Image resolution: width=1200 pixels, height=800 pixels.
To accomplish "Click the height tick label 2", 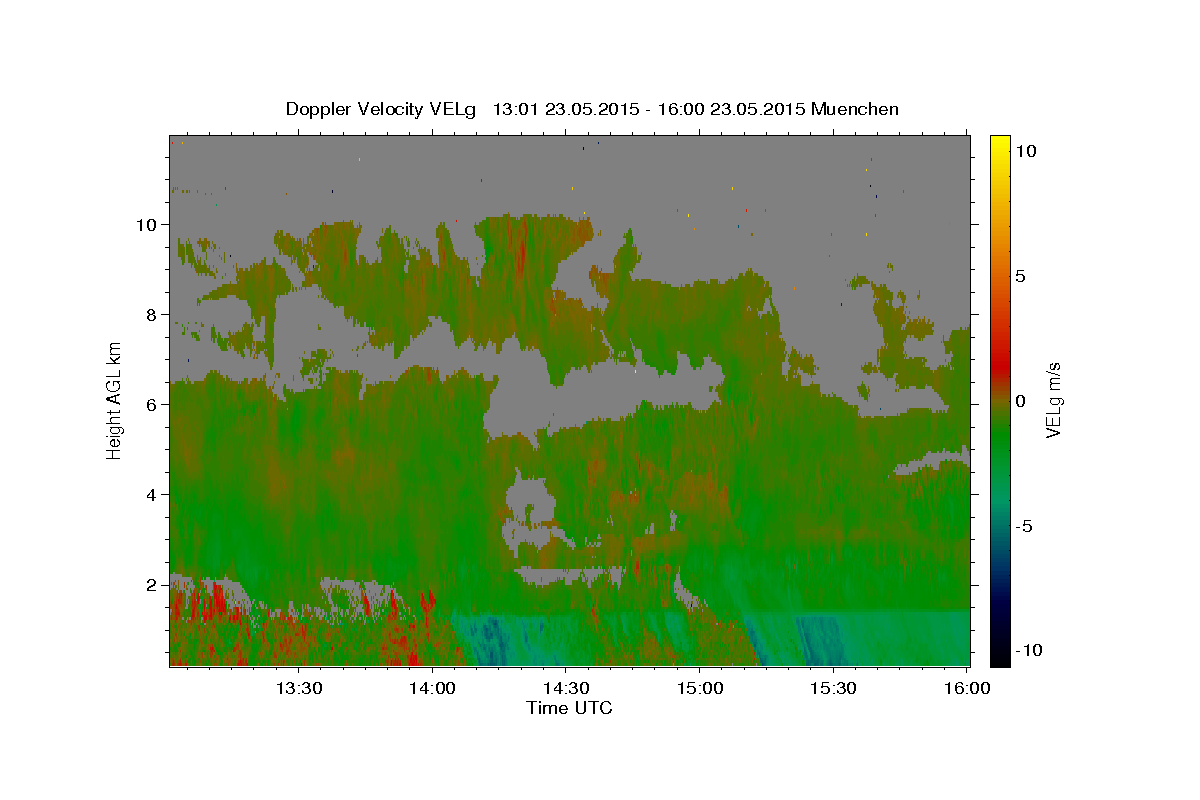I will [151, 584].
